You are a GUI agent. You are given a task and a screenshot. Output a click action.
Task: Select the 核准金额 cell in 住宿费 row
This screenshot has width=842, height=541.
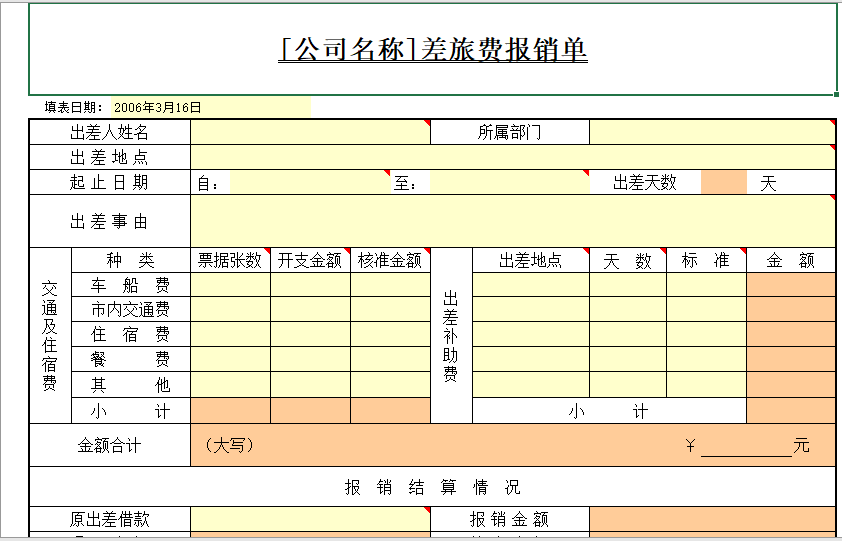(390, 335)
